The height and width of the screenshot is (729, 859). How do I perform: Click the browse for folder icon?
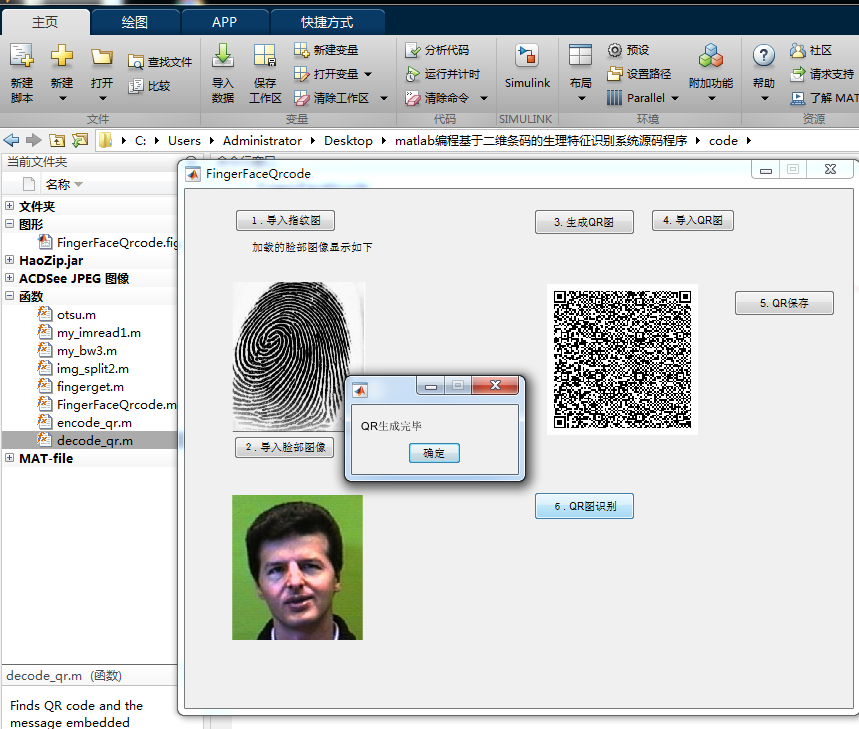coord(81,141)
